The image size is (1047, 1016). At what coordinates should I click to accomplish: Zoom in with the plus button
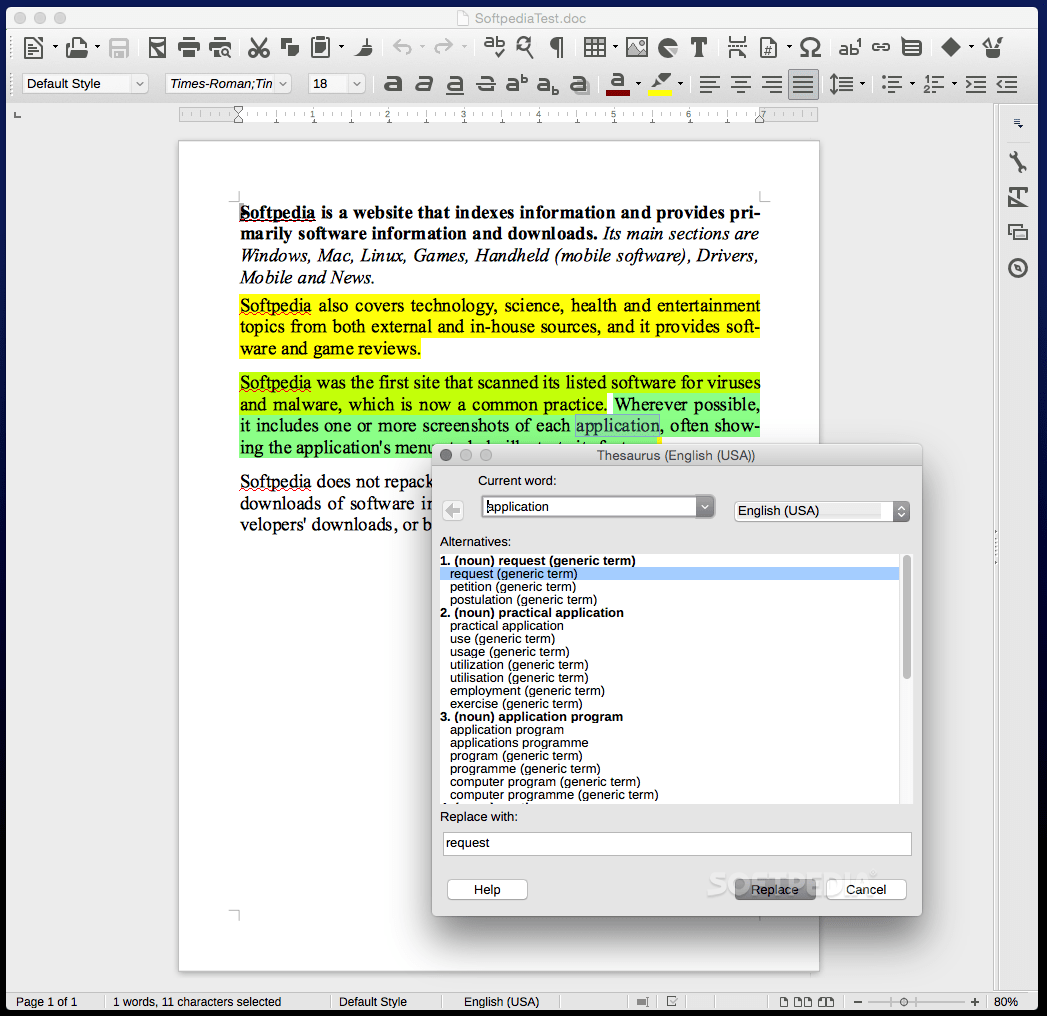tap(975, 1002)
